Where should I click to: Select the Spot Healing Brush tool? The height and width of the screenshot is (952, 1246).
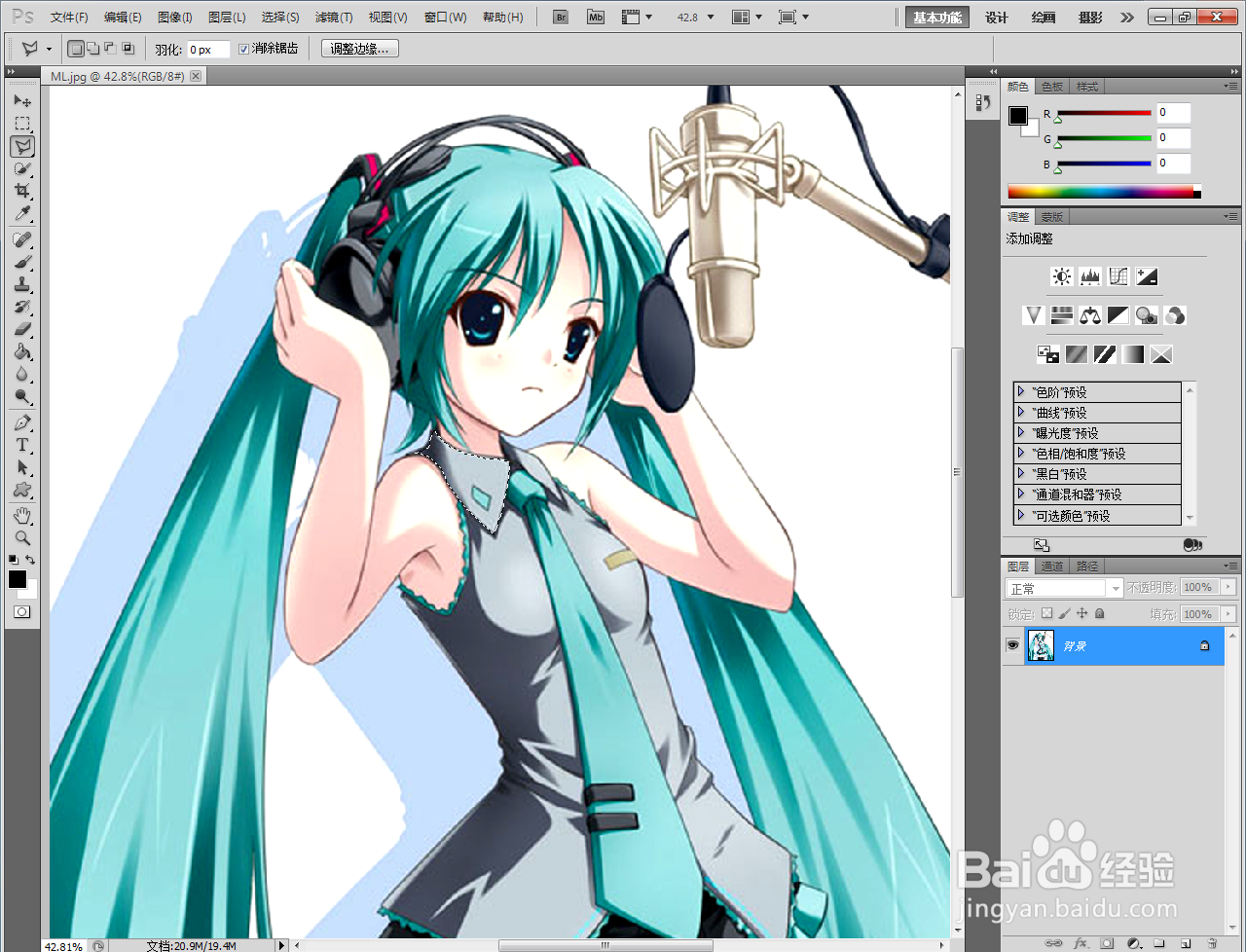[22, 239]
